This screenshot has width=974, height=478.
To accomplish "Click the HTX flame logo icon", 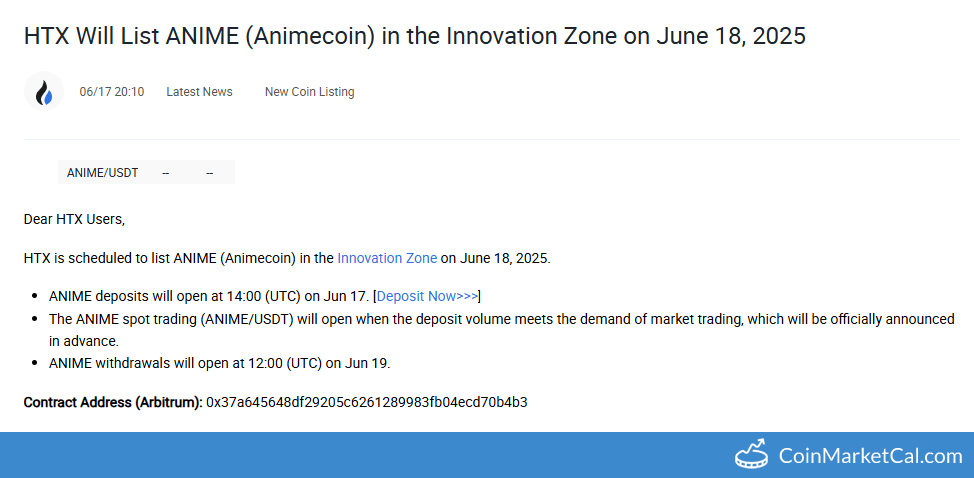I will [44, 92].
